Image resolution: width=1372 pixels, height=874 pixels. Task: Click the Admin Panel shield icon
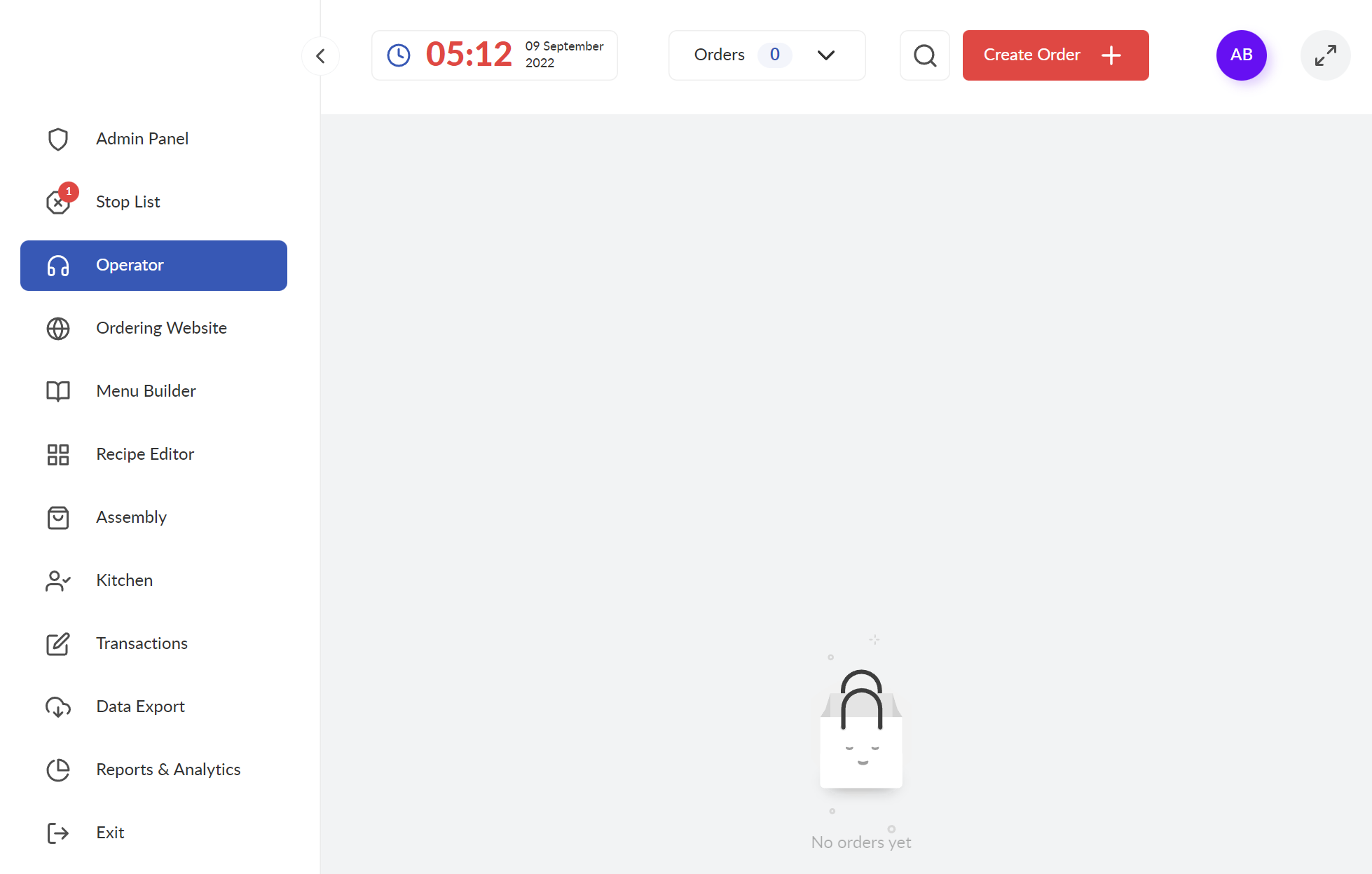[x=58, y=139]
